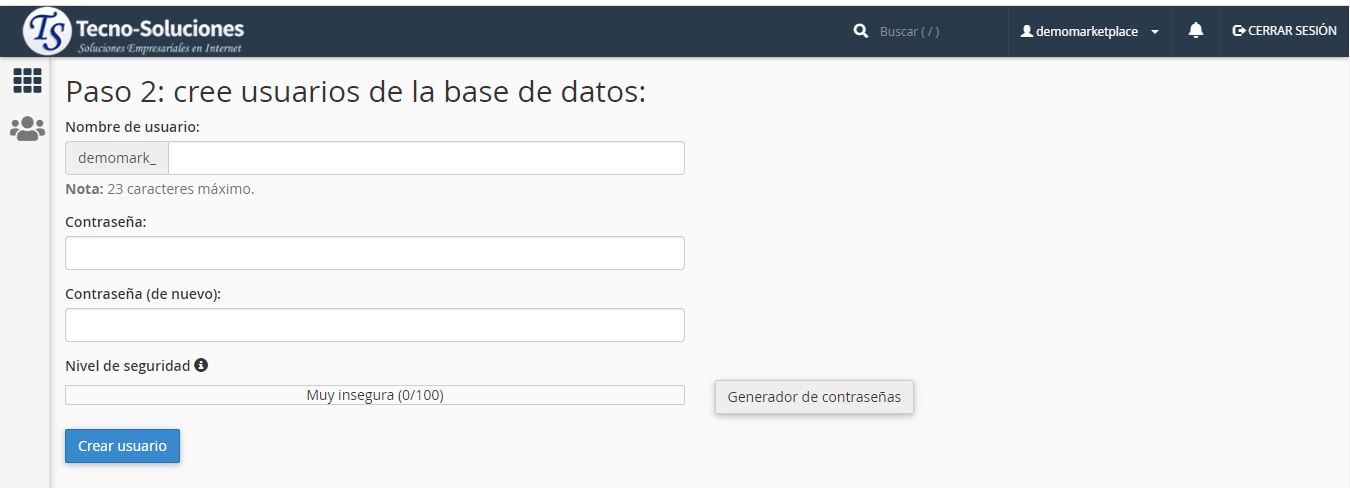Click the info icon beside Nivel de seguridad
Image resolution: width=1350 pixels, height=488 pixels.
201,366
